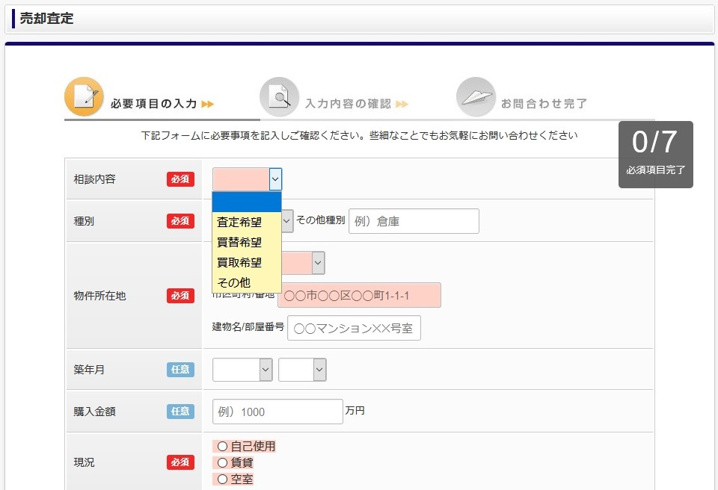Choose 買取希望 from the list

pos(246,262)
